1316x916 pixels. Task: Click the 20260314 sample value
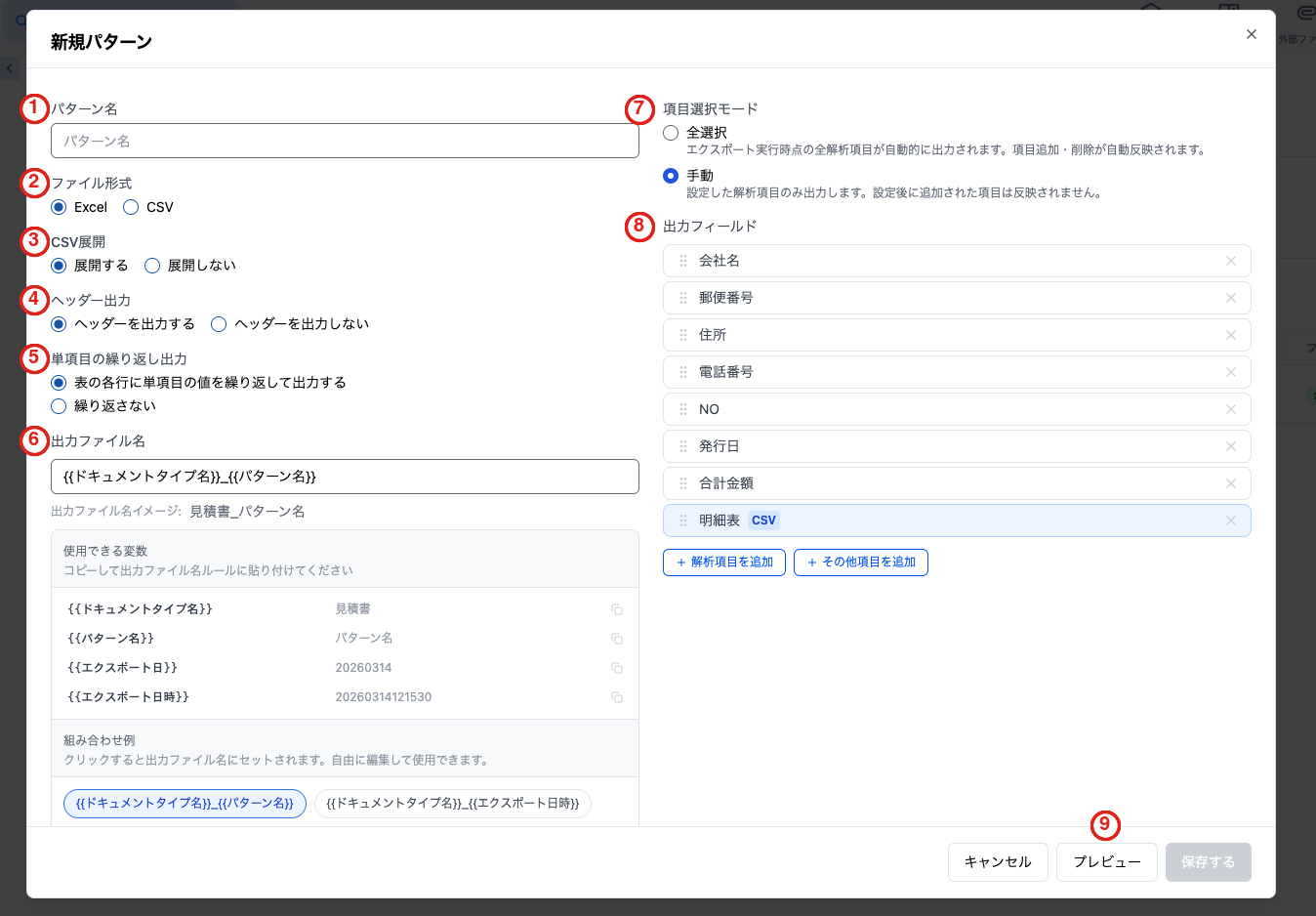363,668
